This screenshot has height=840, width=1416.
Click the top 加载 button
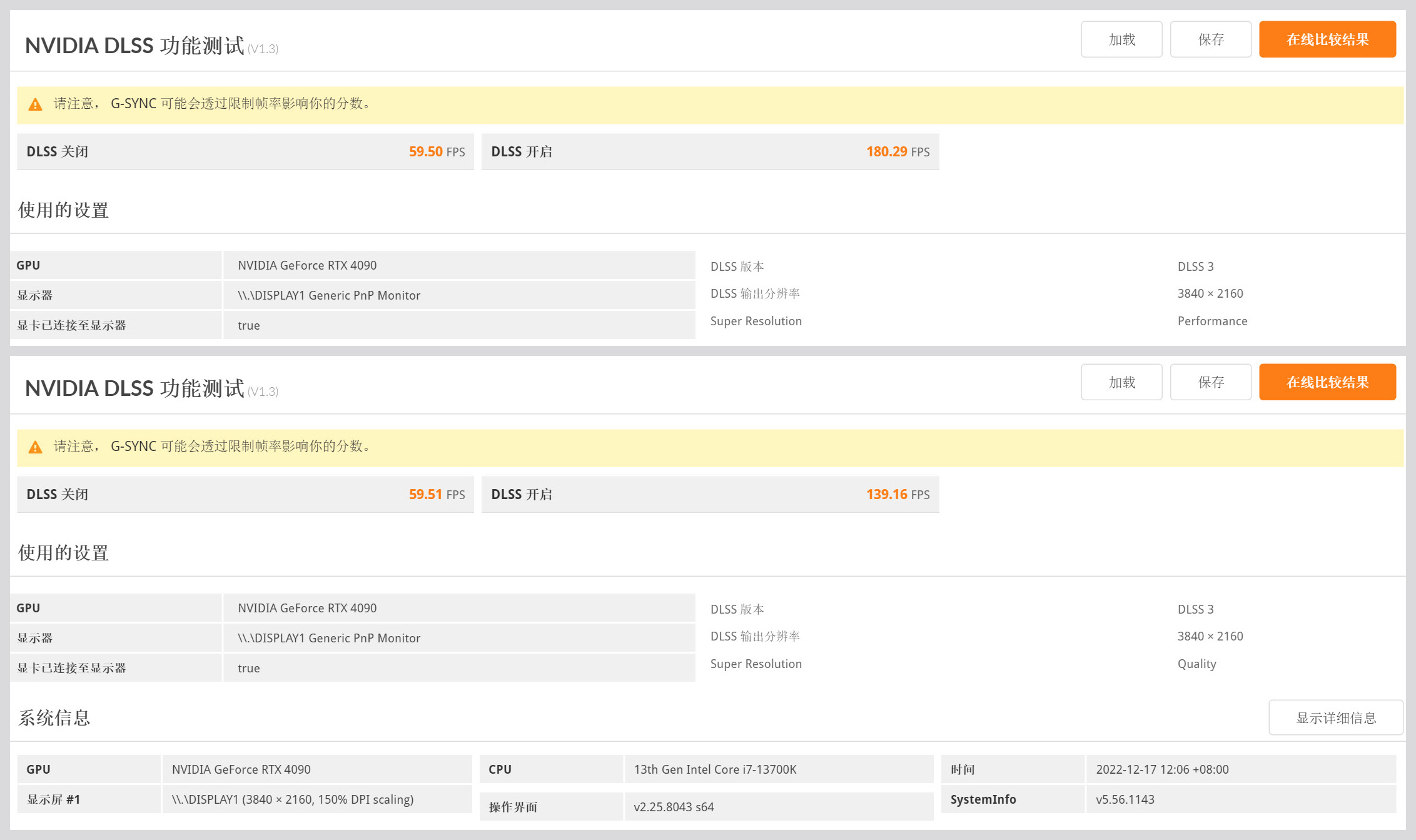(x=1121, y=39)
